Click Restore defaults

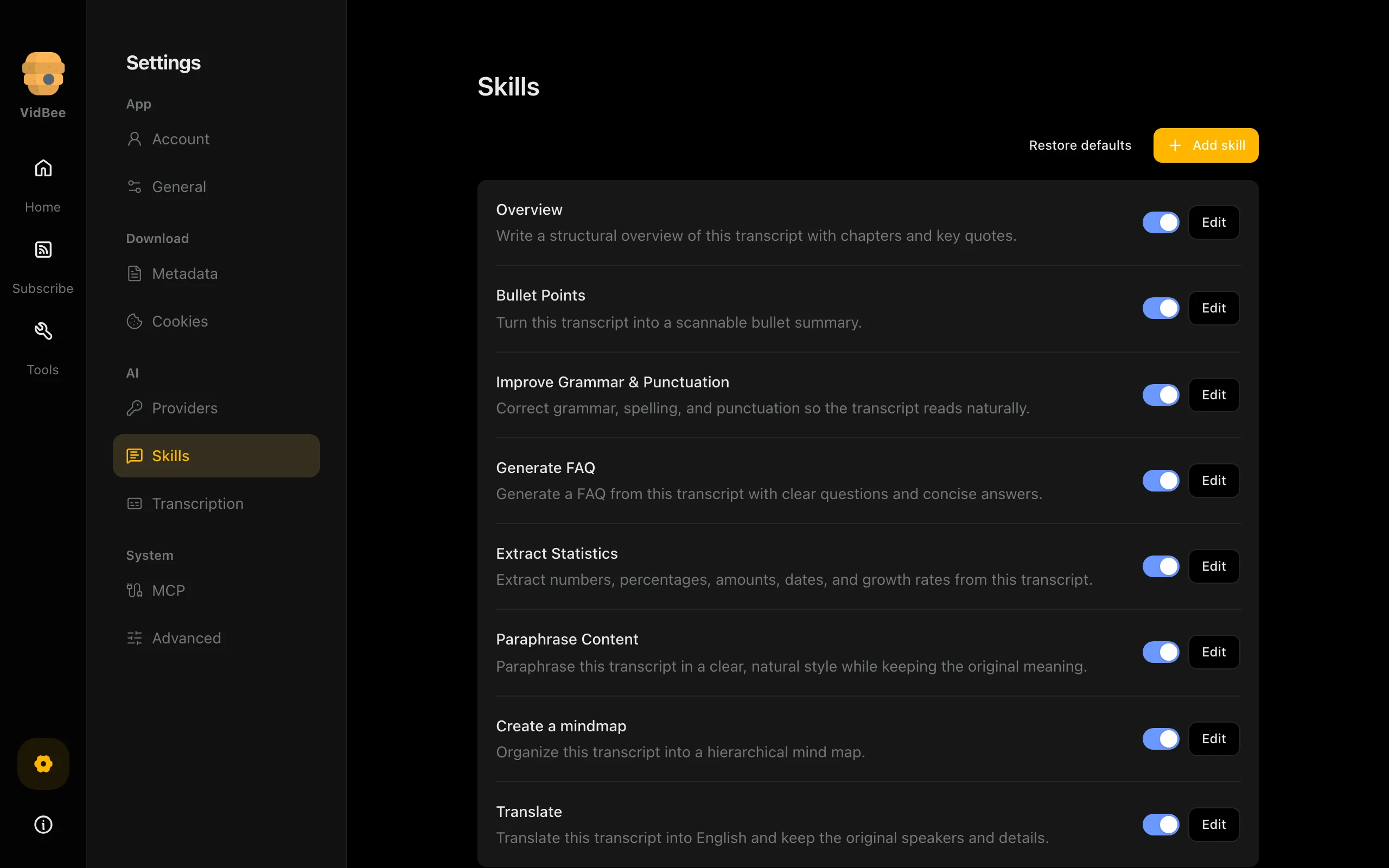point(1080,145)
